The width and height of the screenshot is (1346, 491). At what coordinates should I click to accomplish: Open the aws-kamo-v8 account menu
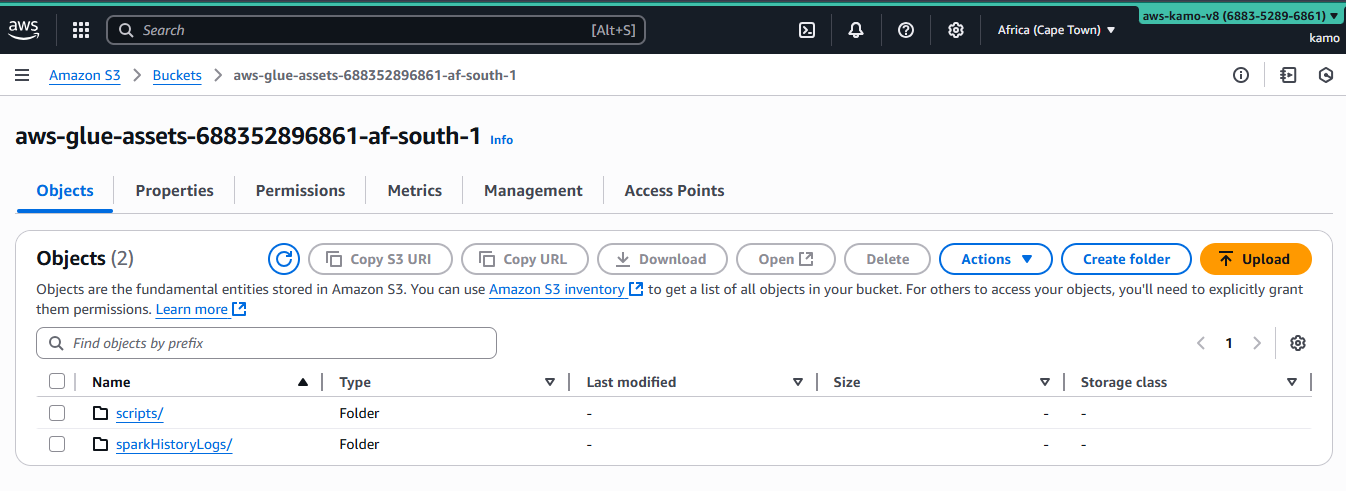click(x=1240, y=16)
